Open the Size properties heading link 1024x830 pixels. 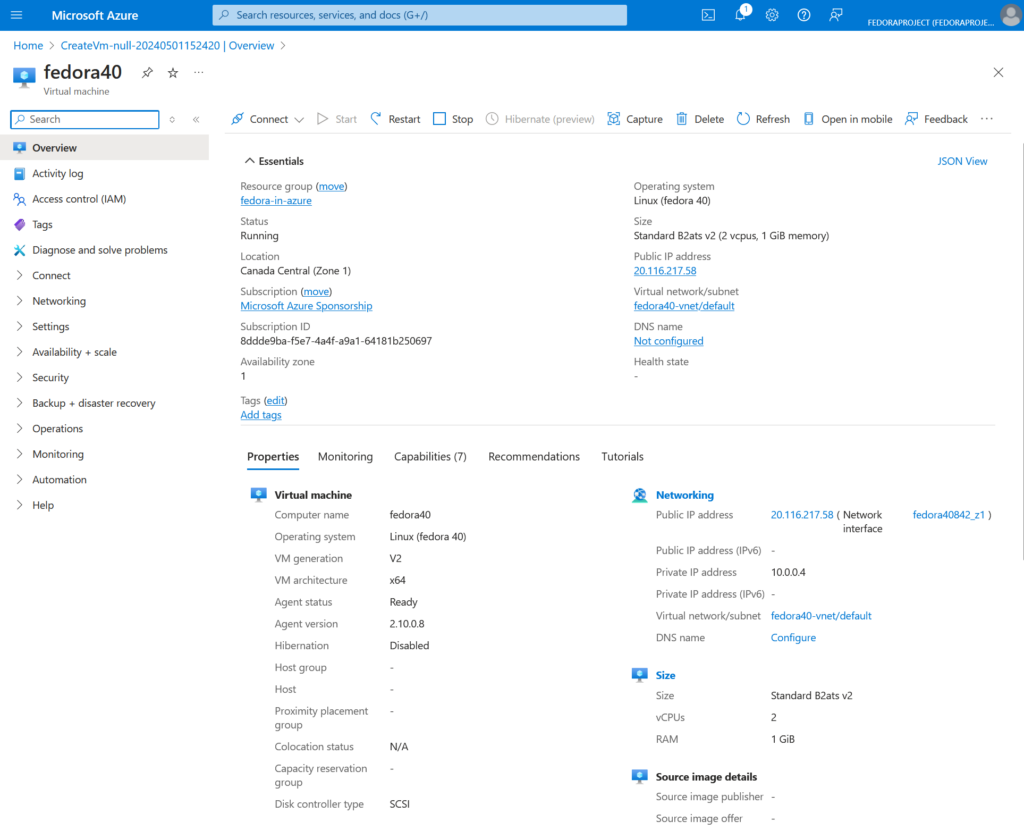pos(665,675)
